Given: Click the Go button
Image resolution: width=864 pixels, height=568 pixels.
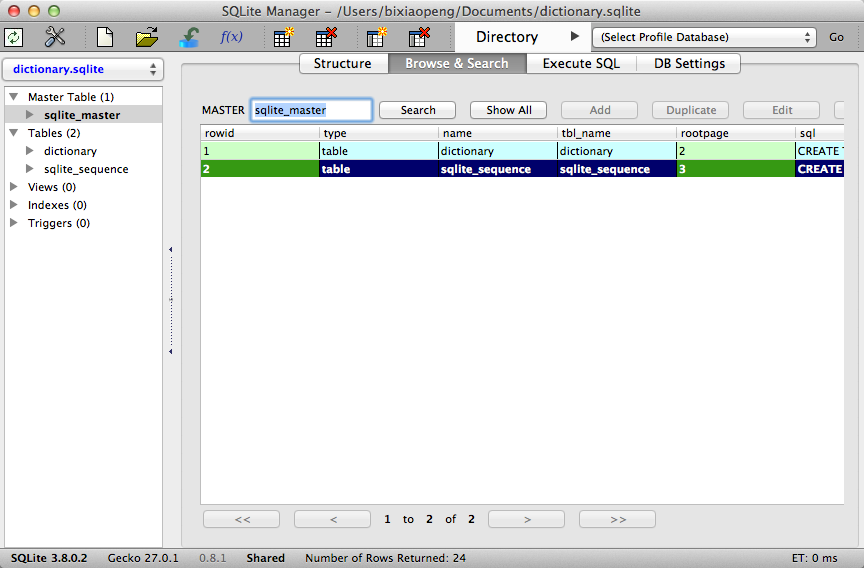Looking at the screenshot, I should pyautogui.click(x=836, y=37).
